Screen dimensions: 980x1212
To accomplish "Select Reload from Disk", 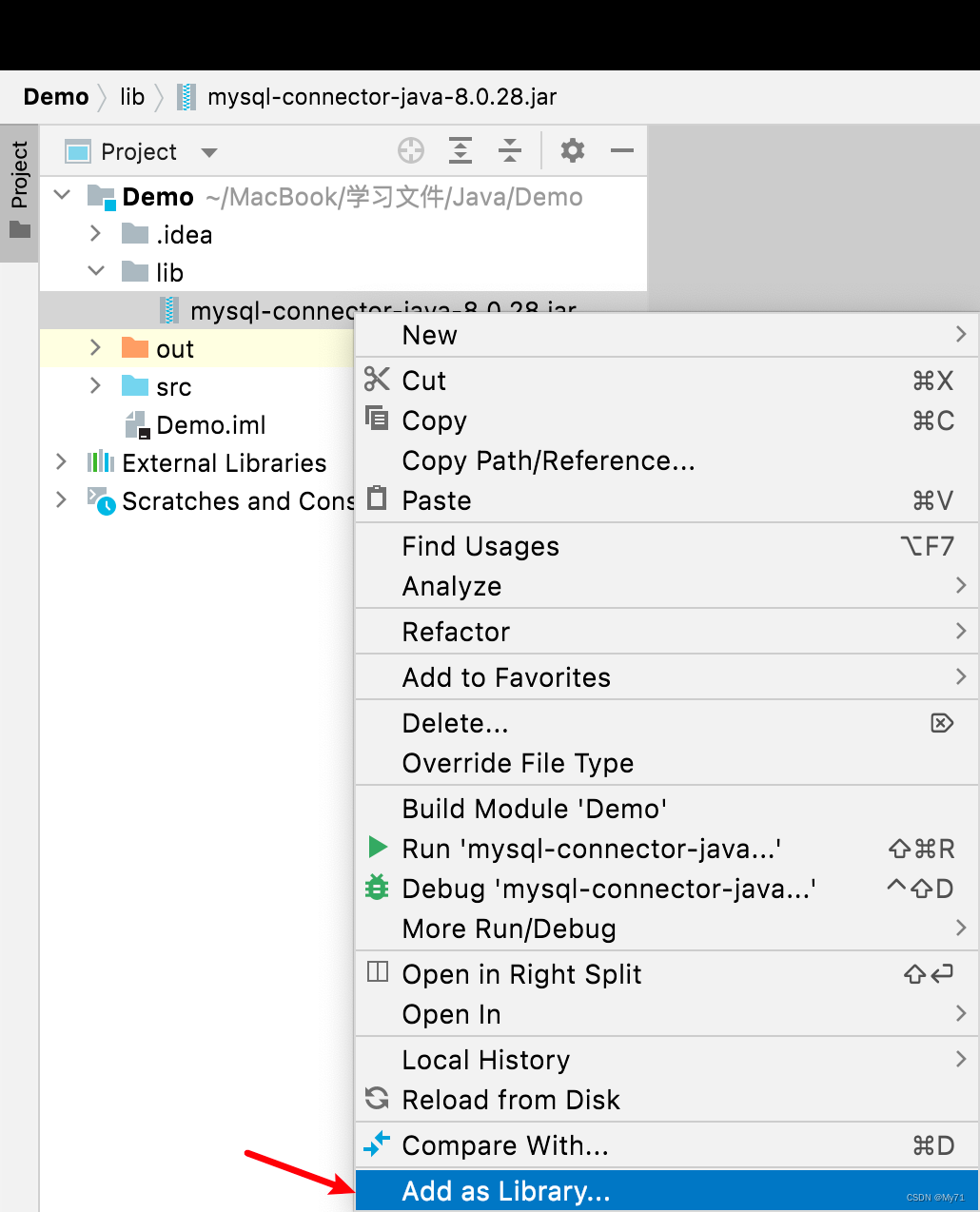I will pos(667,1100).
